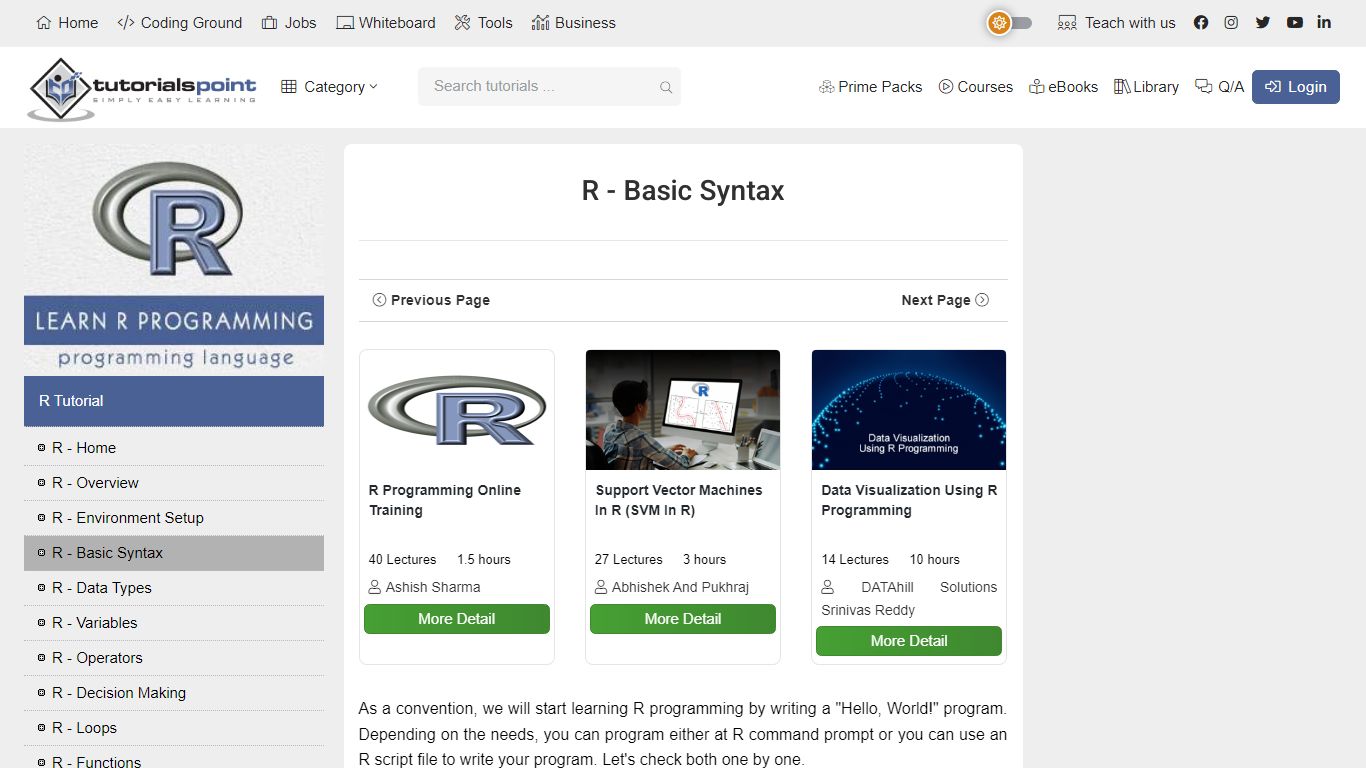Screen dimensions: 1366x768
Task: Click Learn R Programming banner image
Action: (x=174, y=258)
